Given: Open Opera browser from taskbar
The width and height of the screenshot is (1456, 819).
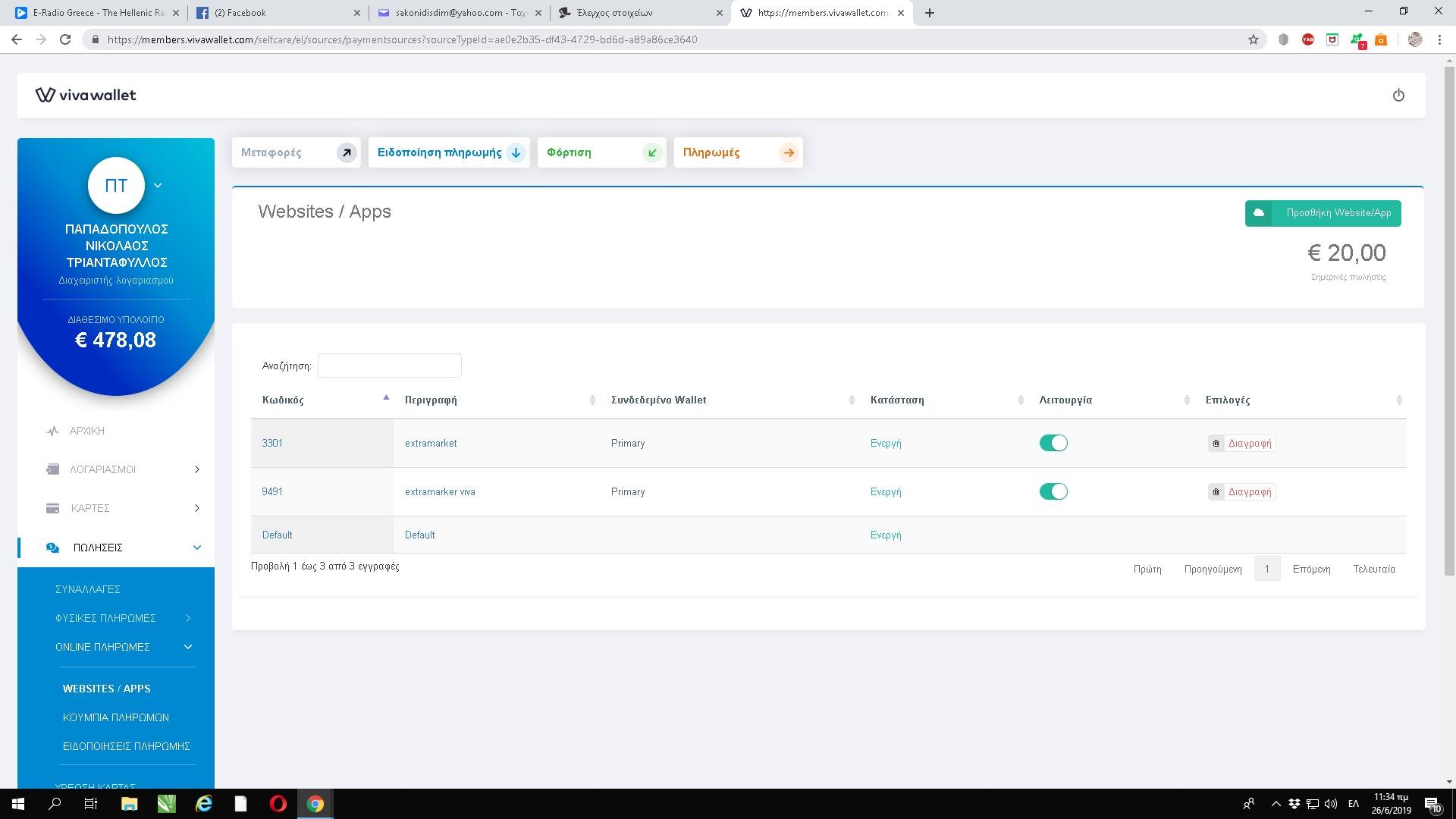Looking at the screenshot, I should coord(278,804).
